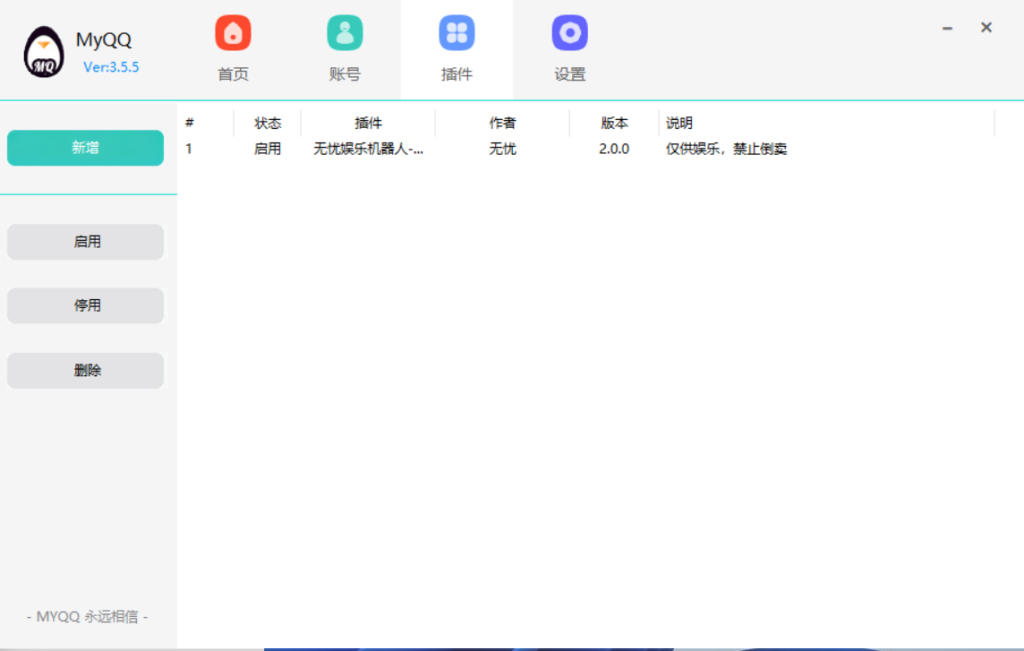Sort by the 作者 column header
This screenshot has height=651, width=1024.
point(502,124)
